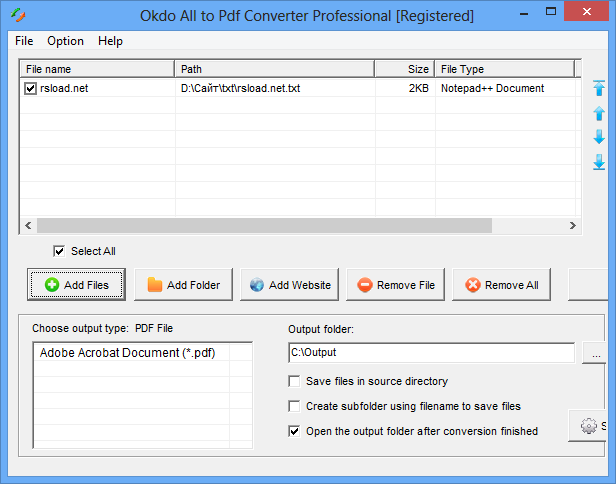Viewport: 616px width, 484px height.
Task: Toggle the Select All checkbox
Action: tap(59, 251)
